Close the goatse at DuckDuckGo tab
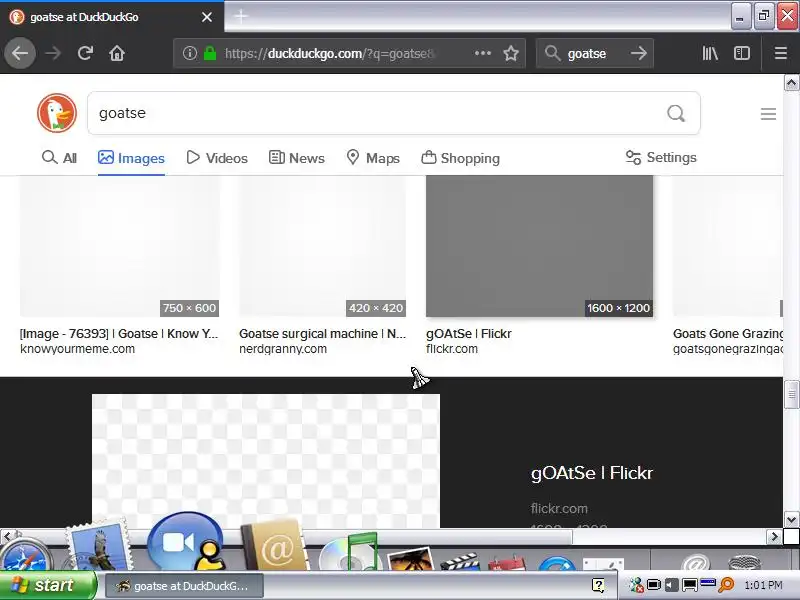The width and height of the screenshot is (800, 600). click(x=207, y=17)
